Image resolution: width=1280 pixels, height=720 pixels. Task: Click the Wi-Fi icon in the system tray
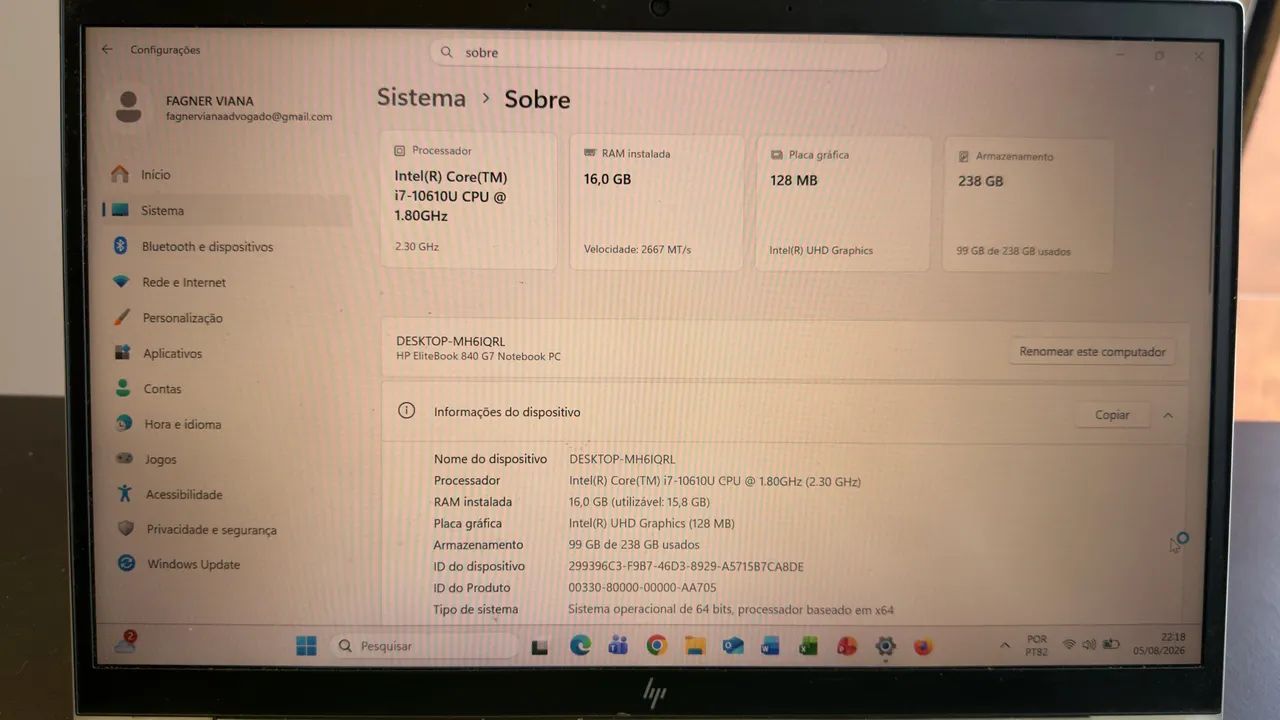tap(1069, 645)
